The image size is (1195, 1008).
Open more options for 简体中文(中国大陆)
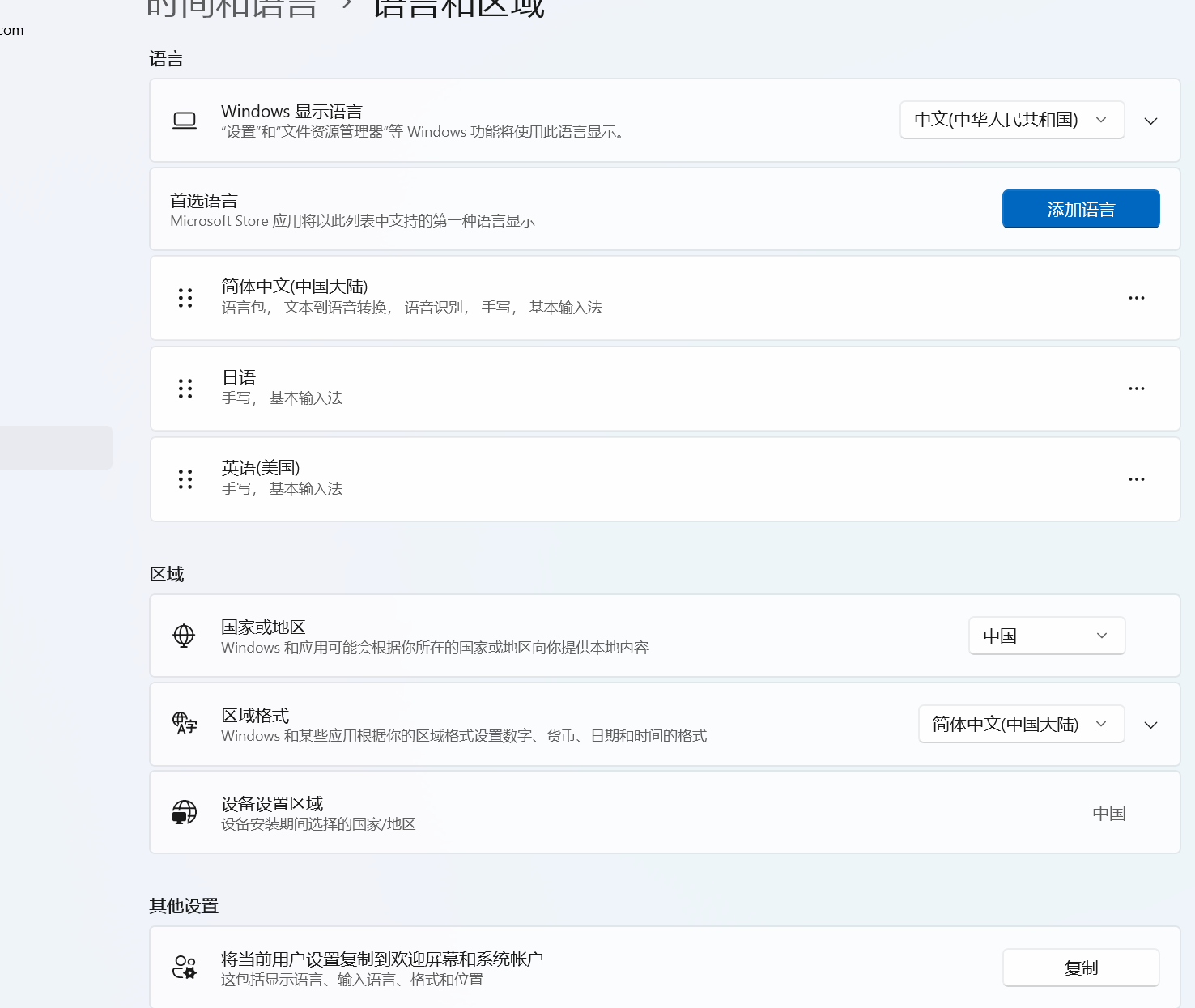click(1136, 298)
